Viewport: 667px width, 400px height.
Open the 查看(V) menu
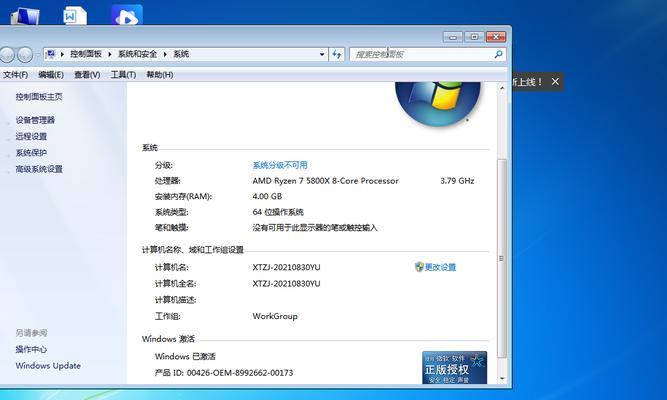[87, 74]
